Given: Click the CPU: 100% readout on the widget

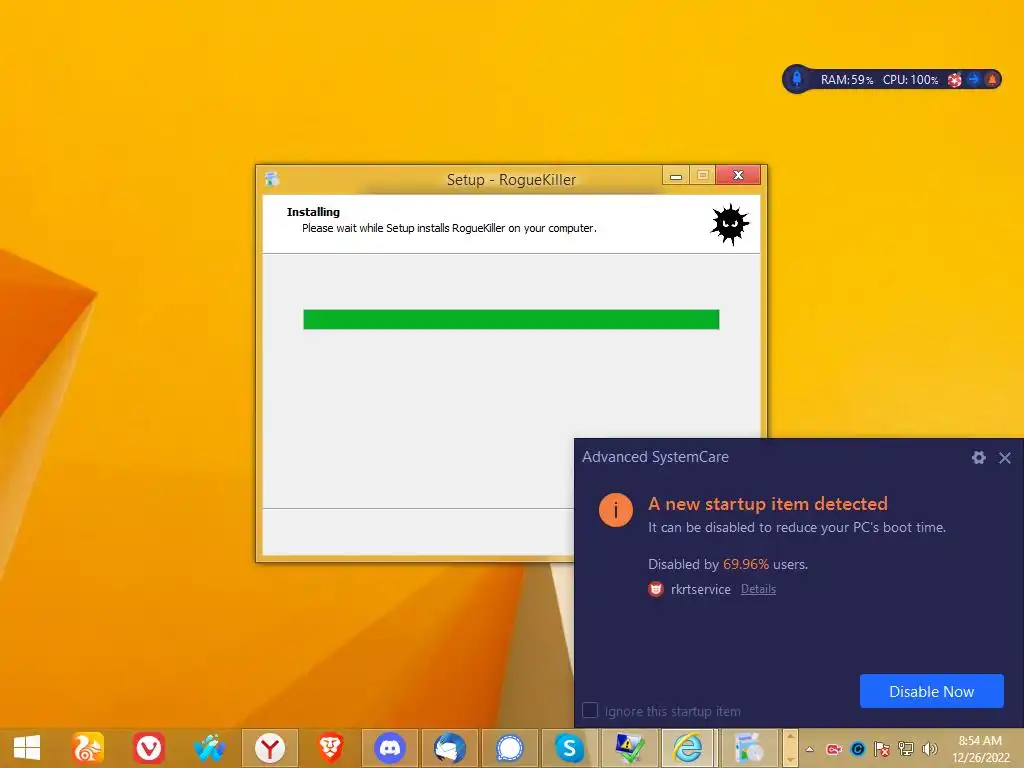Looking at the screenshot, I should [910, 80].
